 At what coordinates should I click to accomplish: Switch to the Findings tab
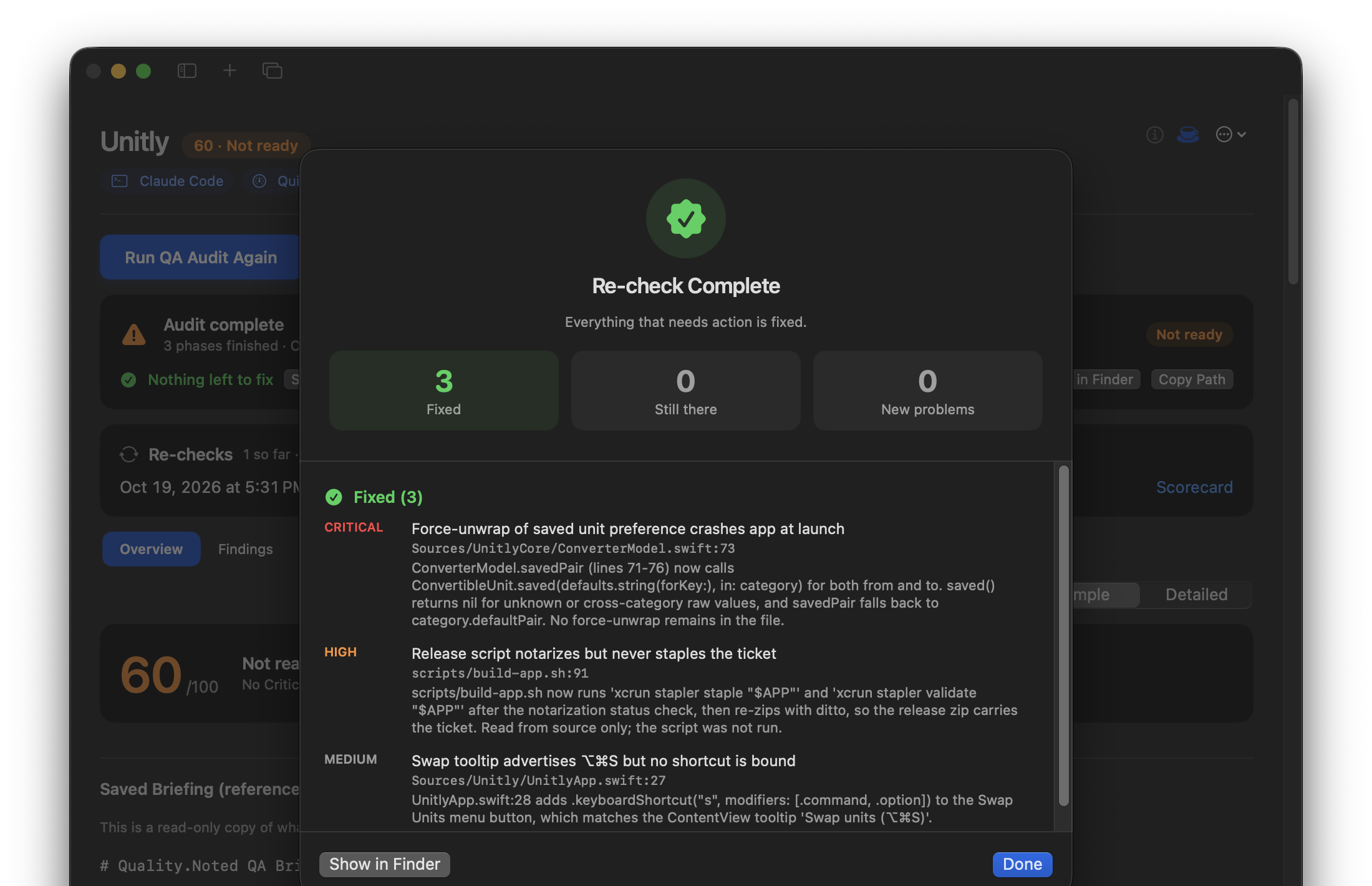(245, 549)
